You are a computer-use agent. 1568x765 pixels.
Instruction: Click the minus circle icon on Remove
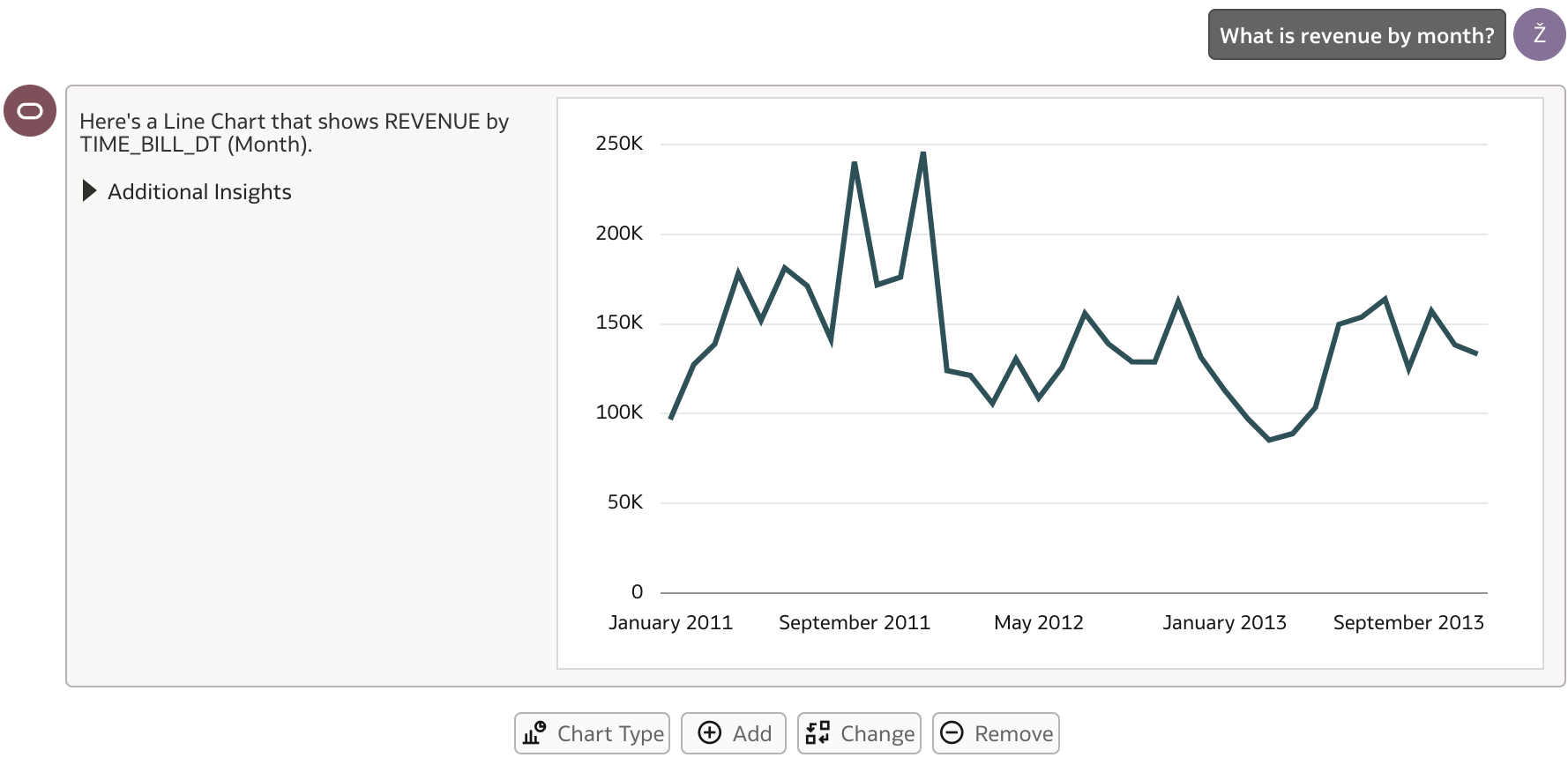952,732
